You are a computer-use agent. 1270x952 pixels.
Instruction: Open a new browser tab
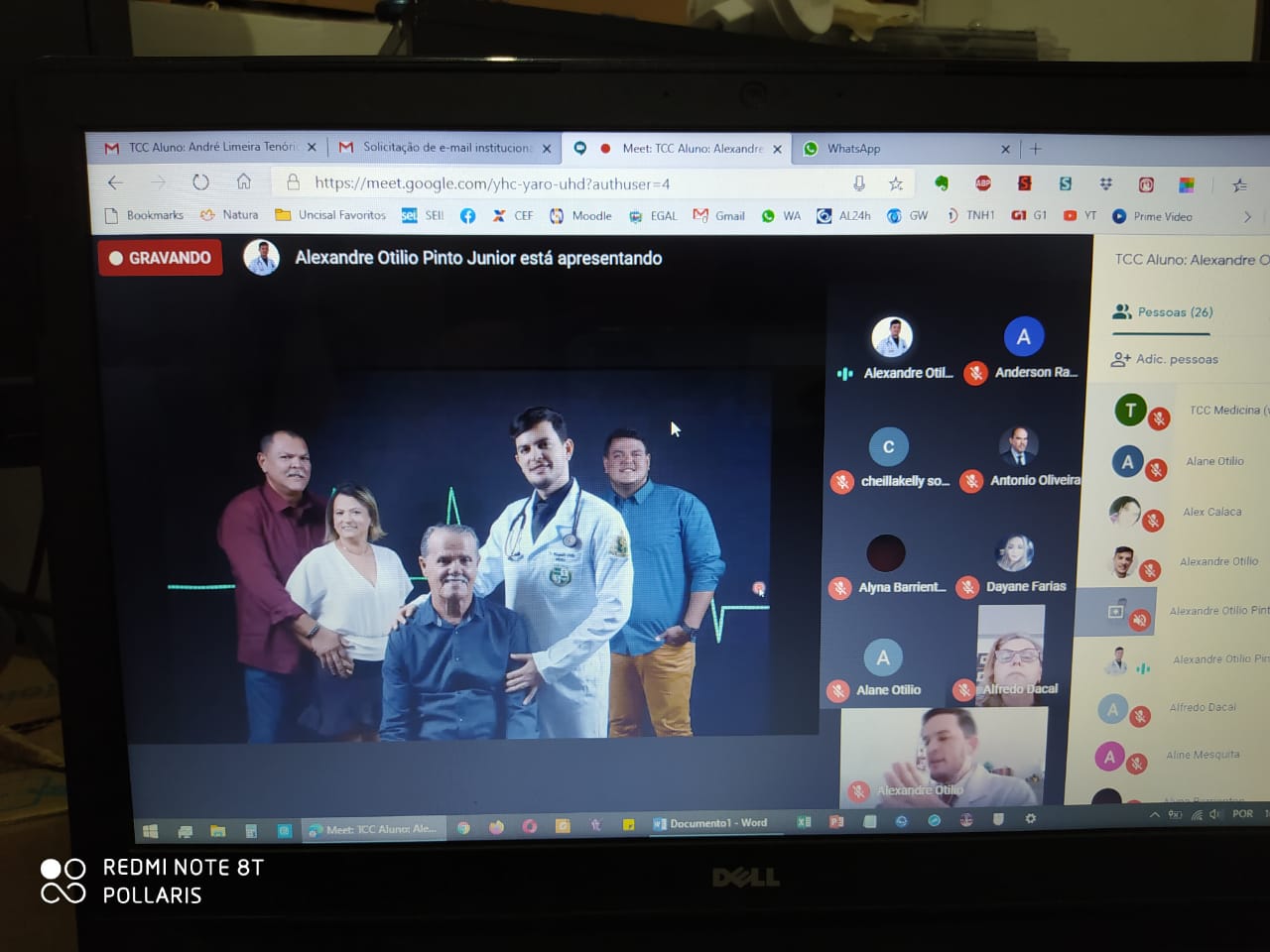(1036, 149)
